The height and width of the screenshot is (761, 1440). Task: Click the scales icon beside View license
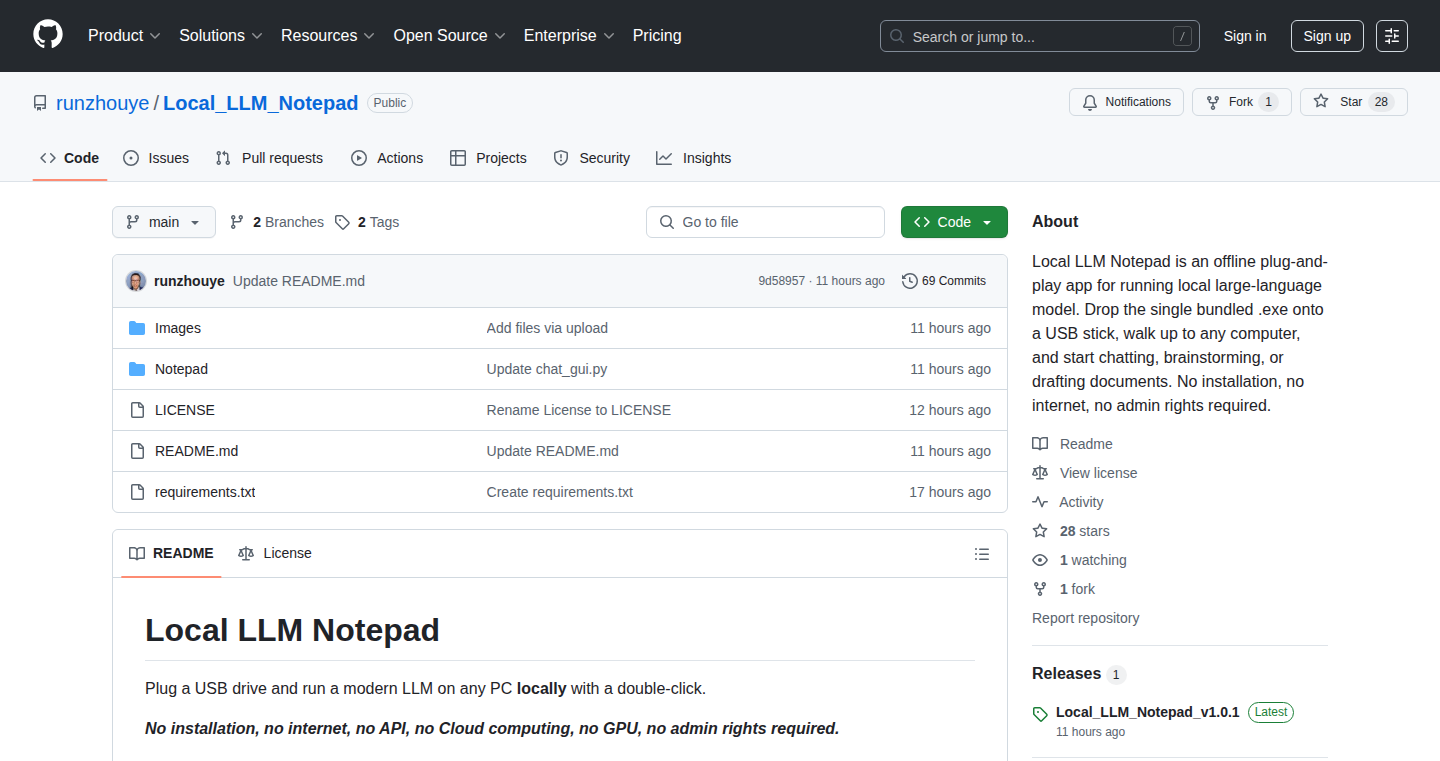click(1040, 473)
